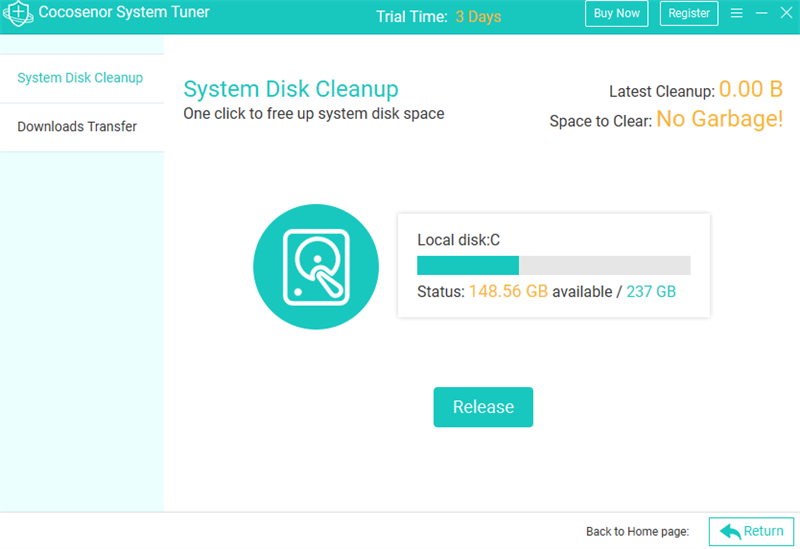Click the Local disk:C label
The height and width of the screenshot is (549, 800).
[x=458, y=240]
